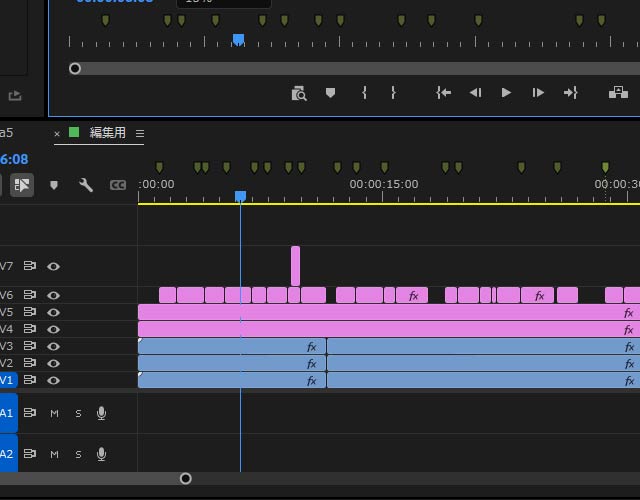640x500 pixels.
Task: Toggle sync lock on track A2
Action: [30, 453]
